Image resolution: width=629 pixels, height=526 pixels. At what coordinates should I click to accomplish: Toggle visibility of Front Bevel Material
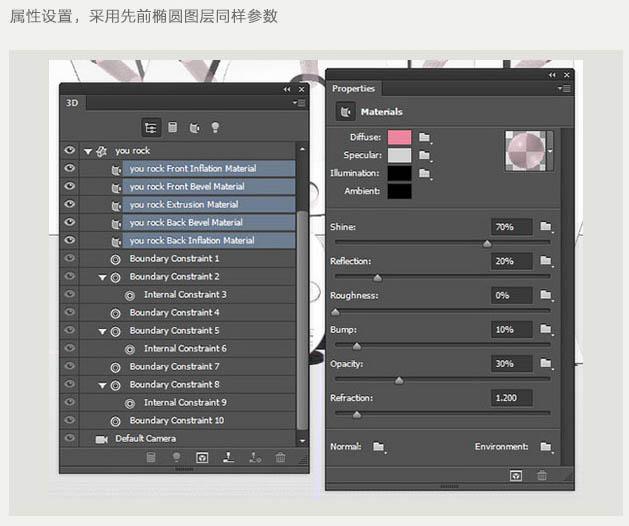click(x=70, y=186)
